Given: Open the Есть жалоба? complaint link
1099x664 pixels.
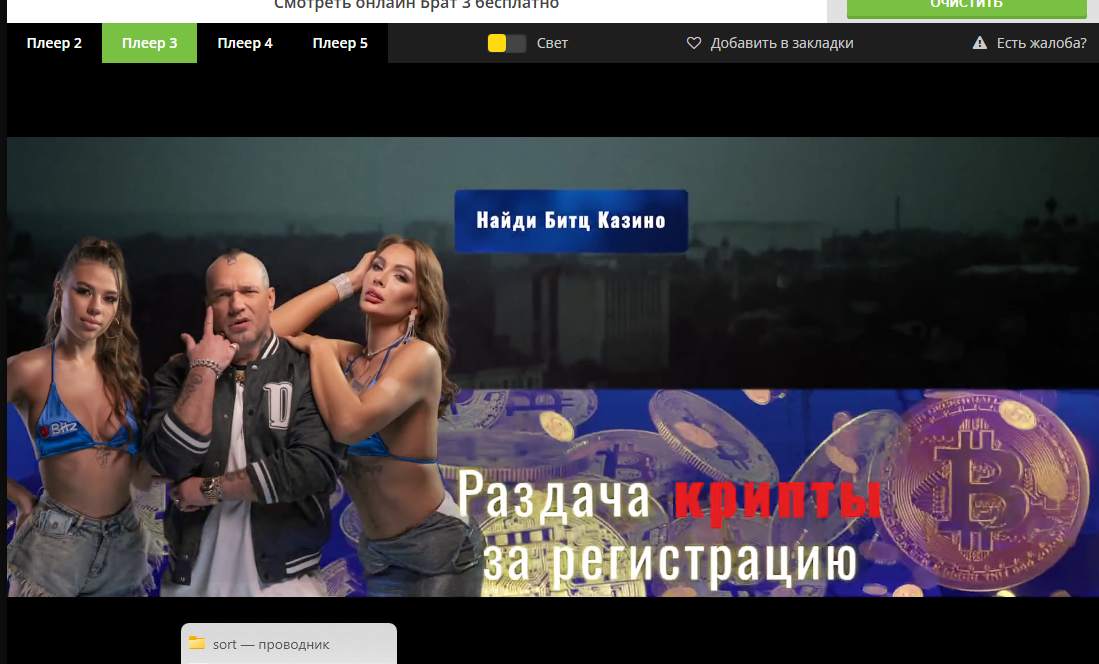Looking at the screenshot, I should (1042, 43).
